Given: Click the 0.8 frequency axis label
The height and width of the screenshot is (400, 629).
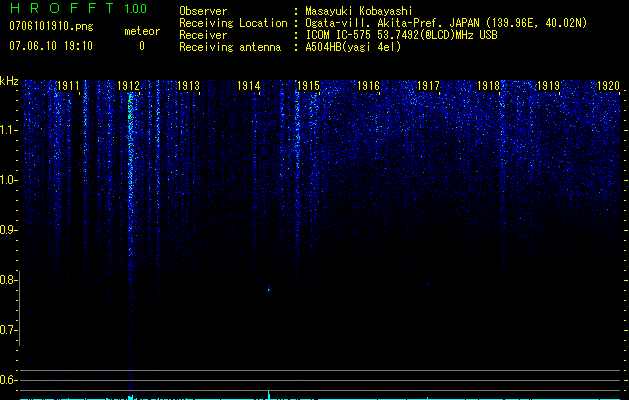Looking at the screenshot, I should pyautogui.click(x=8, y=280).
